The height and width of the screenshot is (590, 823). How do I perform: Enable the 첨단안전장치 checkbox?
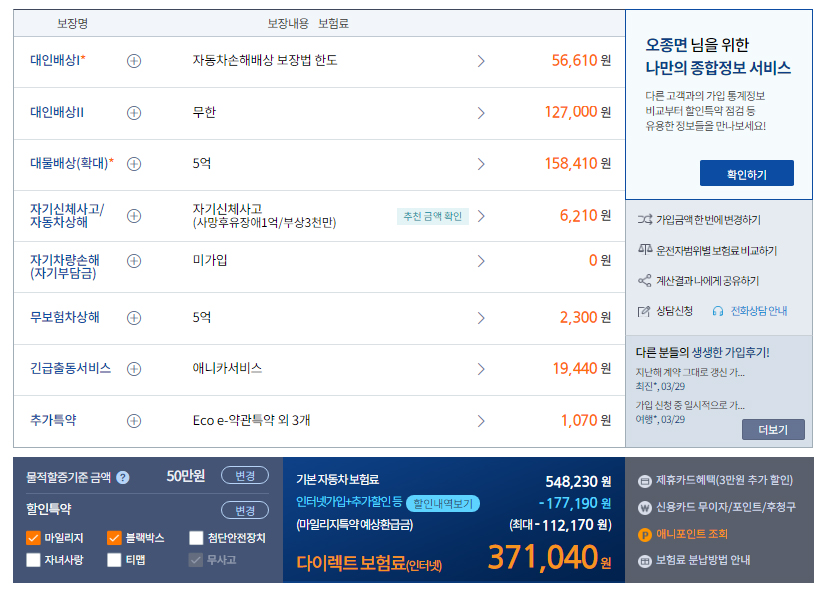[196, 538]
